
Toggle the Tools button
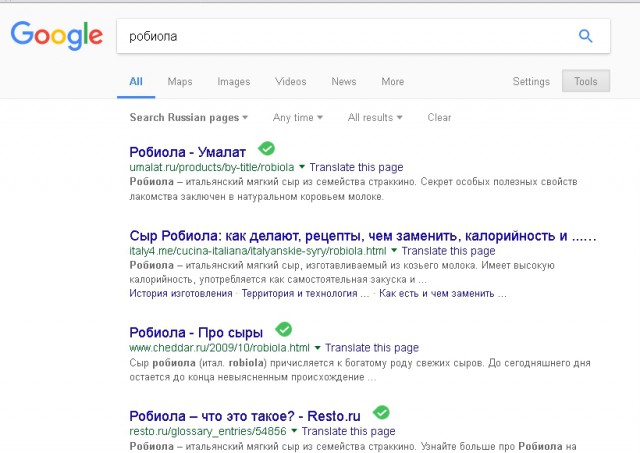(x=586, y=81)
